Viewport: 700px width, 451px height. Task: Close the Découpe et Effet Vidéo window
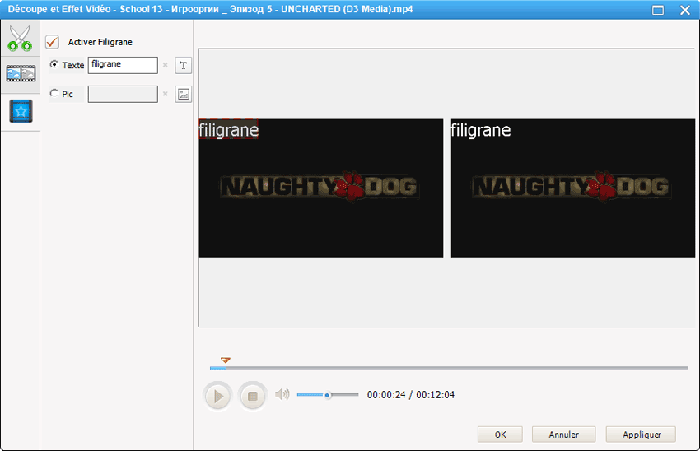[685, 10]
